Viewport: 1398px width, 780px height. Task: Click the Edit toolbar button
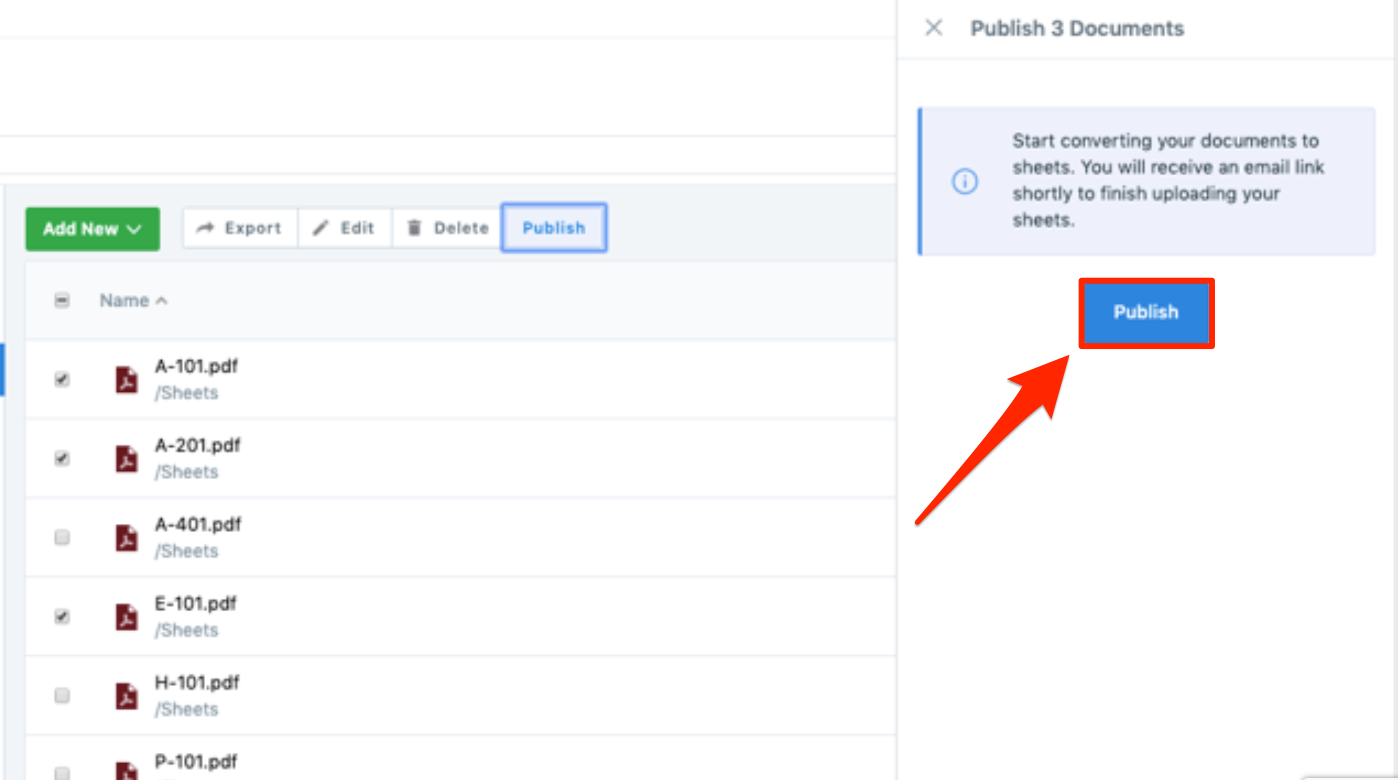[x=344, y=228]
